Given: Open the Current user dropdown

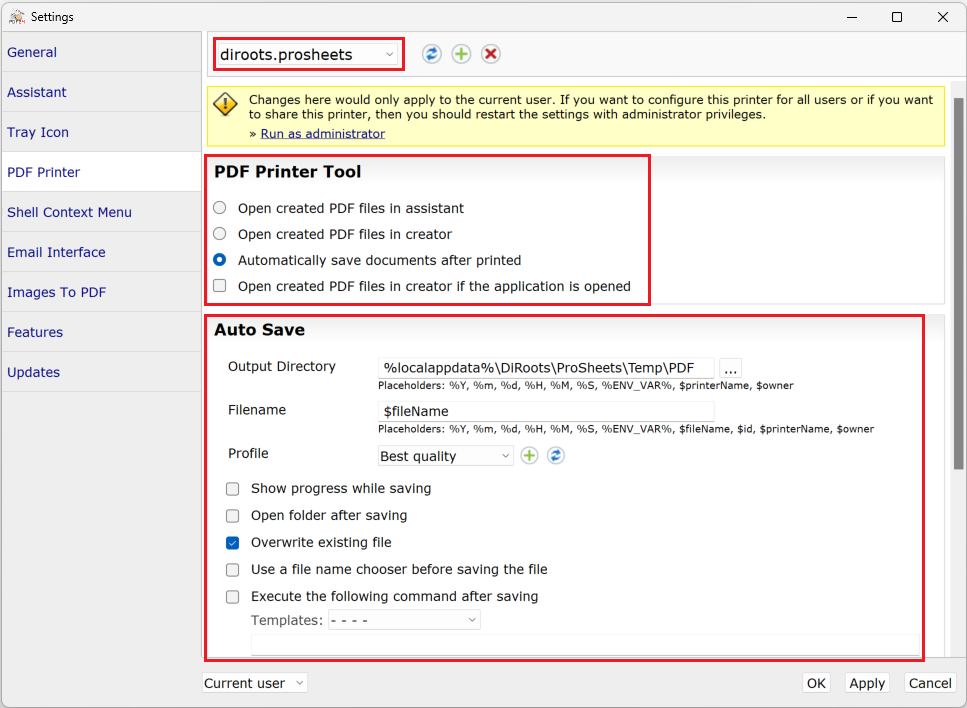Looking at the screenshot, I should click(x=255, y=683).
